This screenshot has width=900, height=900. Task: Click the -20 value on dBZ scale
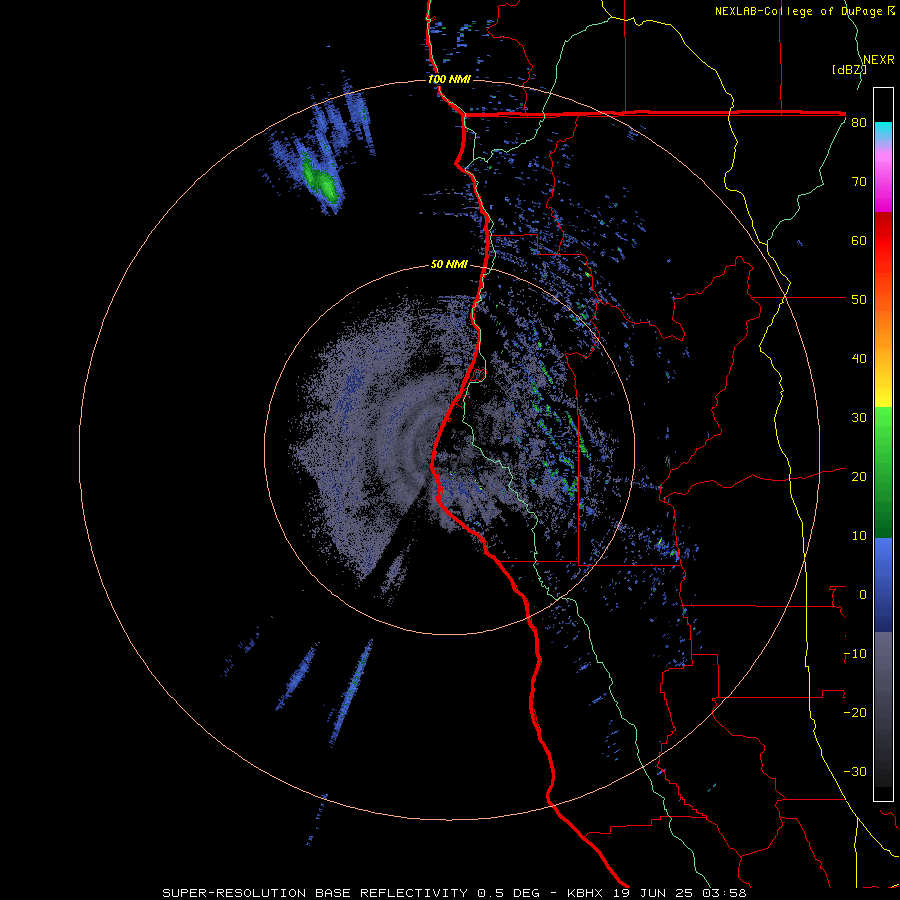click(855, 712)
